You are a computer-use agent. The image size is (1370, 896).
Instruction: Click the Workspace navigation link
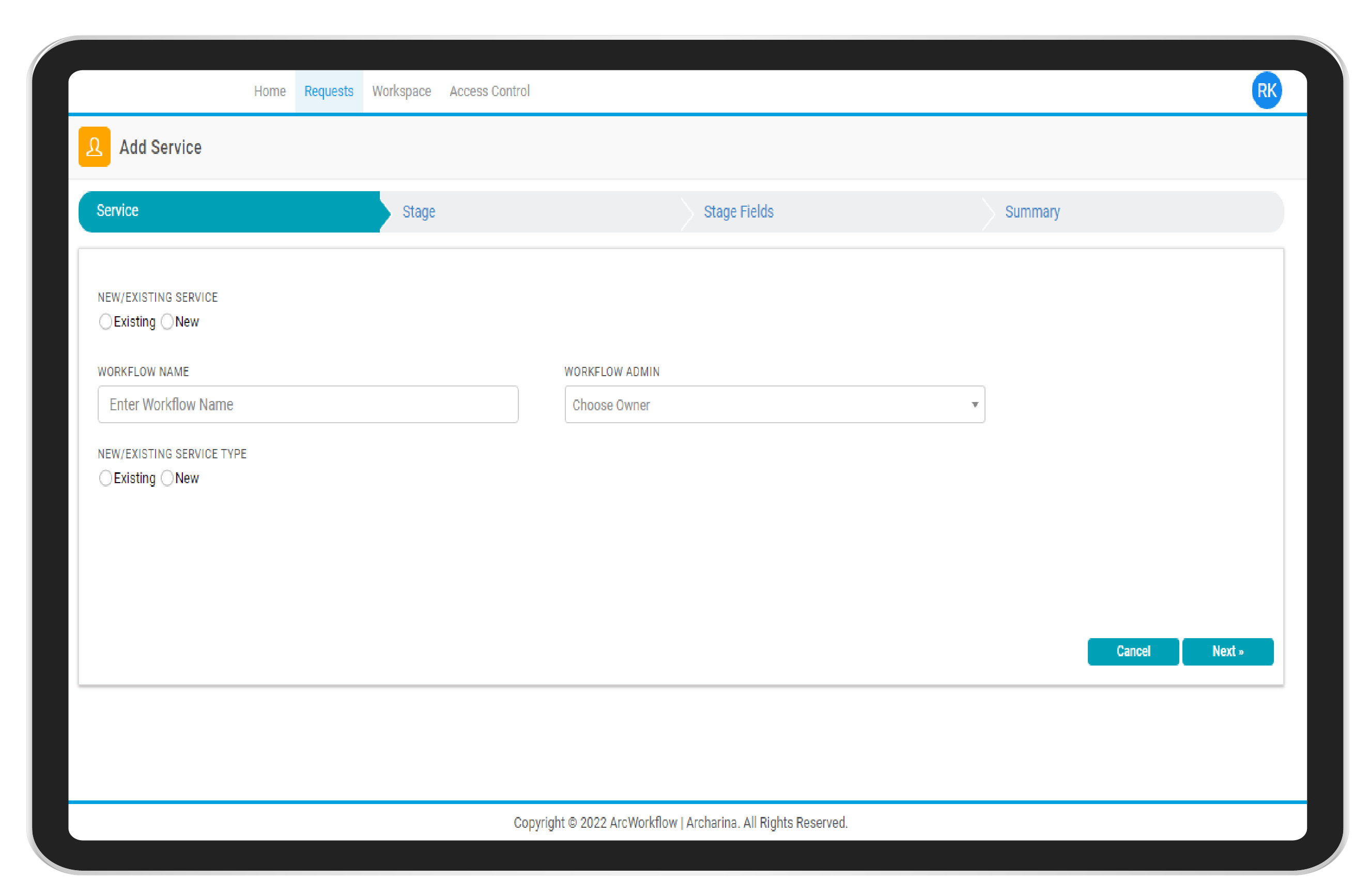(400, 91)
